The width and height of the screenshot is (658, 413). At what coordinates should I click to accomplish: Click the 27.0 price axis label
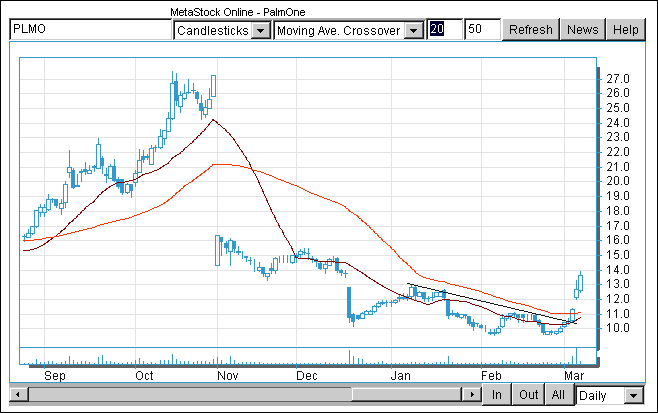(x=618, y=78)
